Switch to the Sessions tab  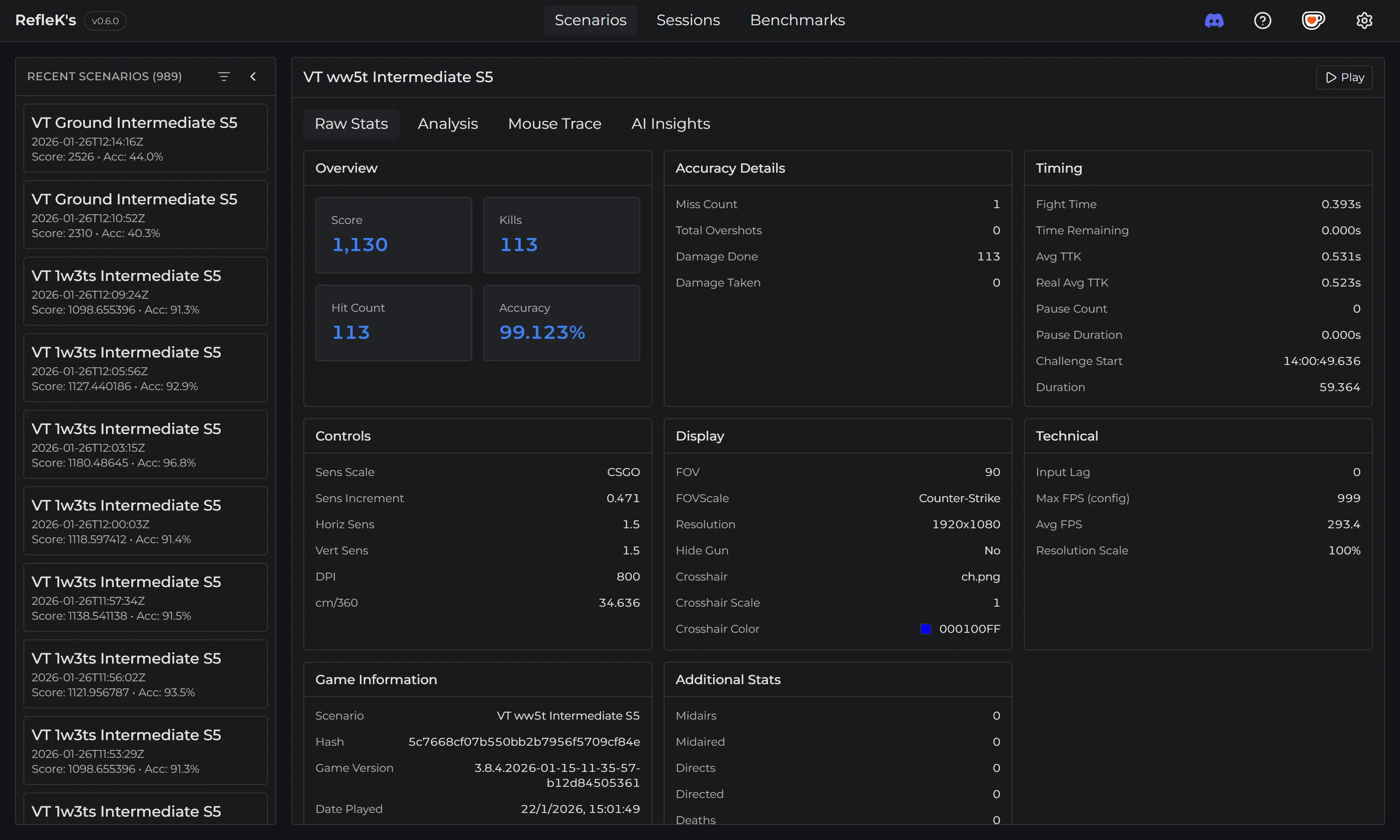coord(687,21)
